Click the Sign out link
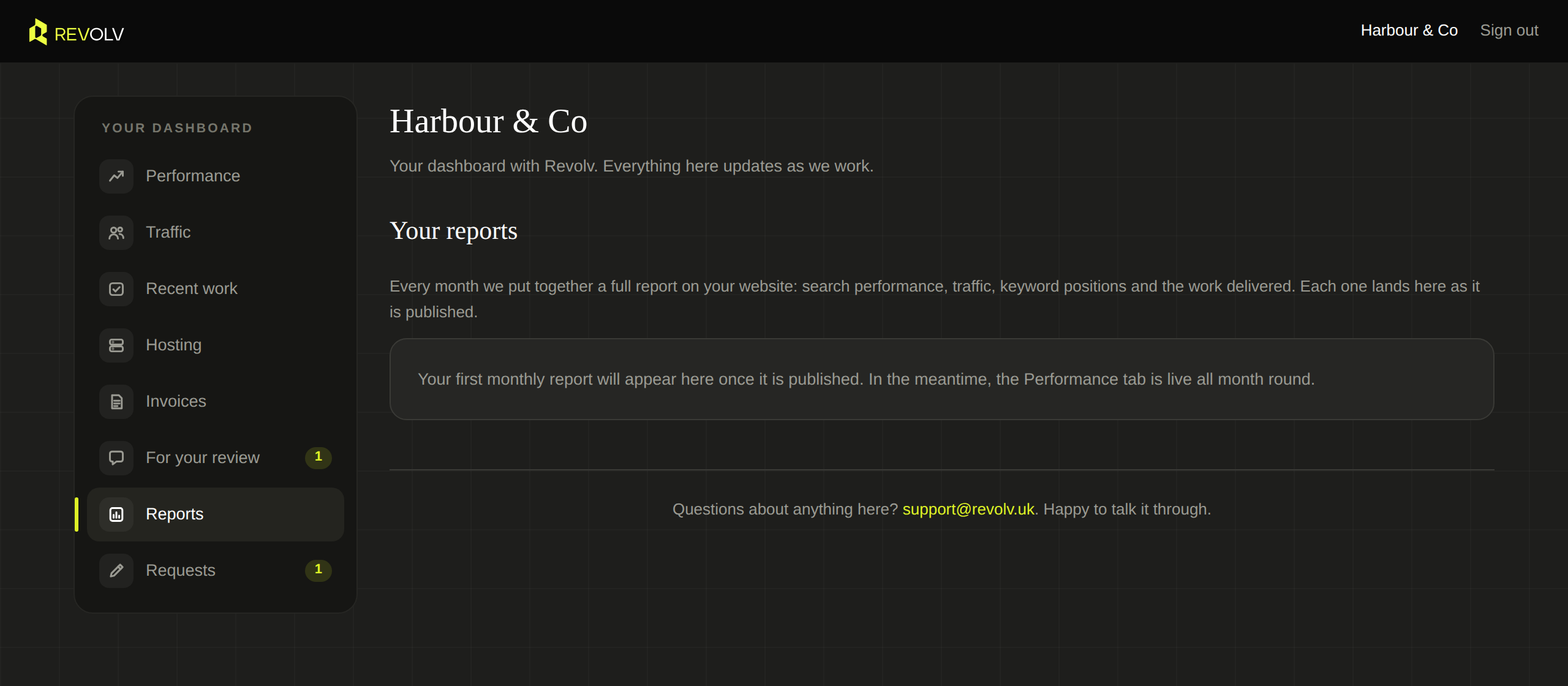The image size is (1568, 686). 1509,31
